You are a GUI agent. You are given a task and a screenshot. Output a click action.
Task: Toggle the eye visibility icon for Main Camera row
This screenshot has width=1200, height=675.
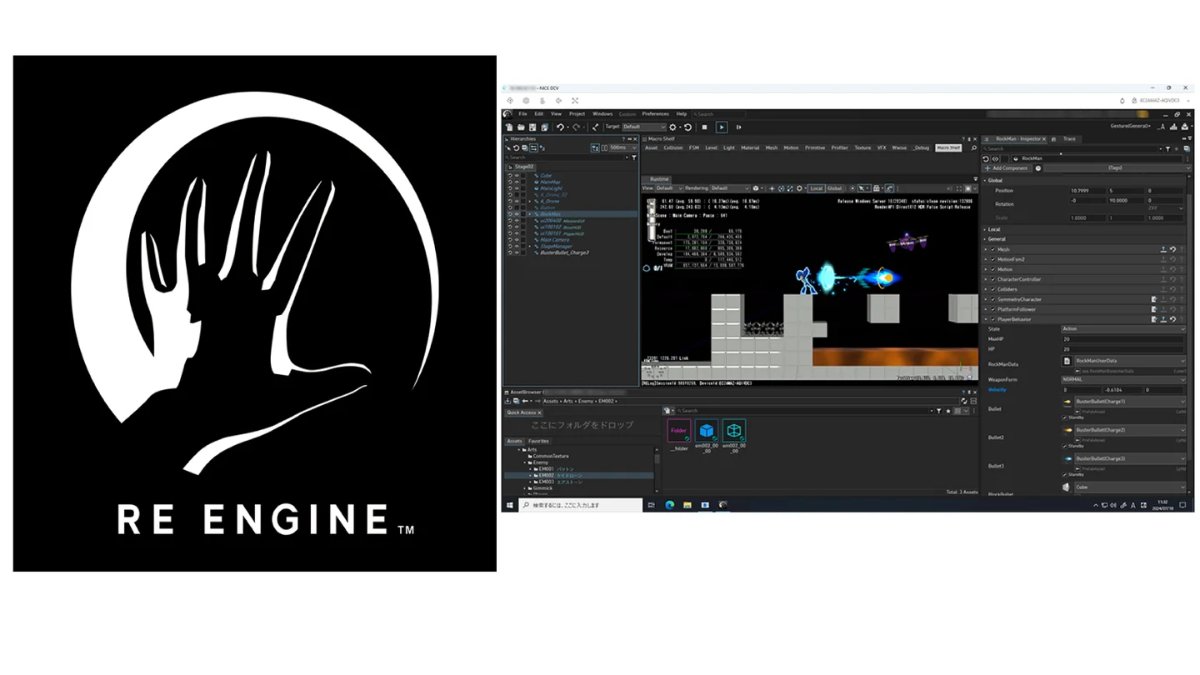[x=517, y=240]
